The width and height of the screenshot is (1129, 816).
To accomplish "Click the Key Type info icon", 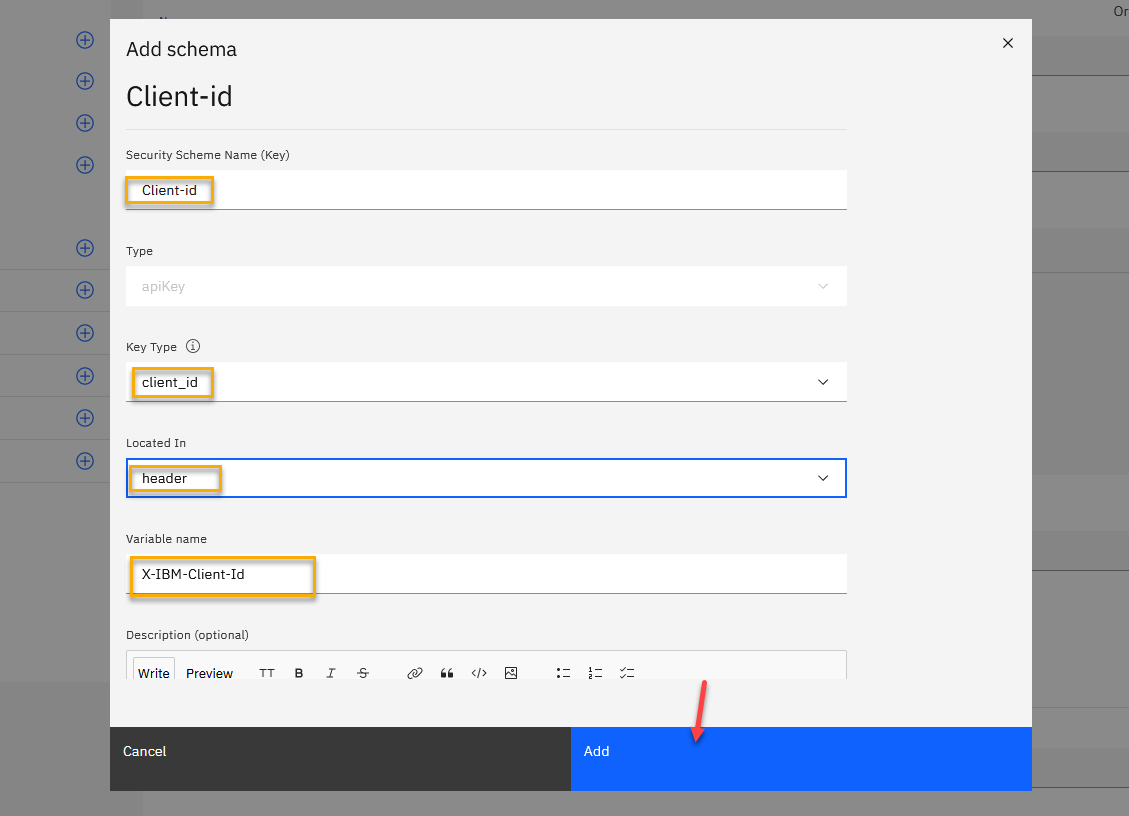I will (193, 347).
